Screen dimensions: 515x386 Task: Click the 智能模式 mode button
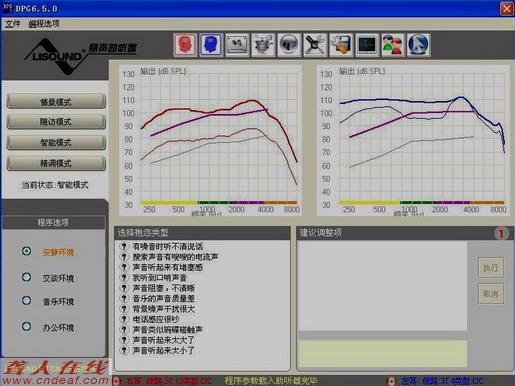click(x=56, y=143)
